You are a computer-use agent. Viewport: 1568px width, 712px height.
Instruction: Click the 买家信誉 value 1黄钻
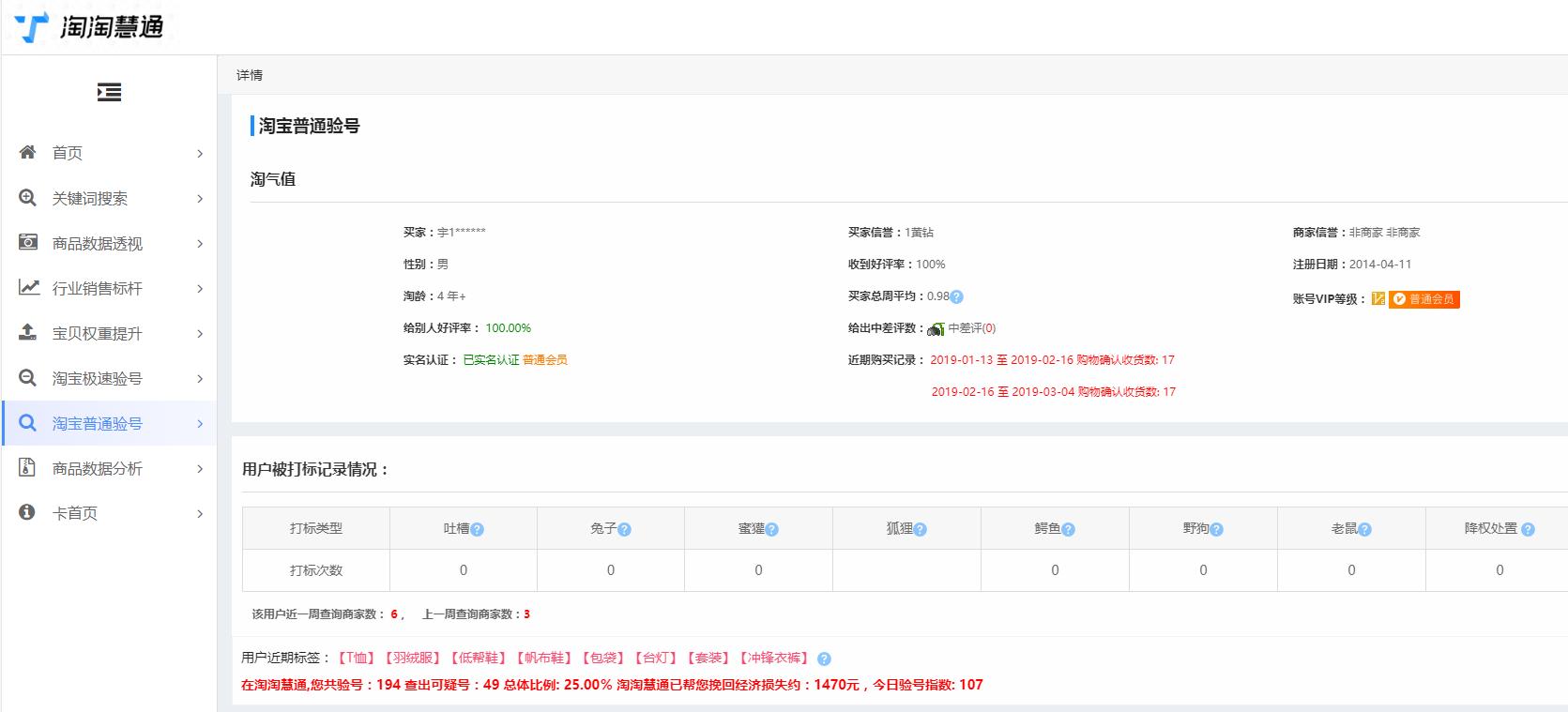pos(920,233)
